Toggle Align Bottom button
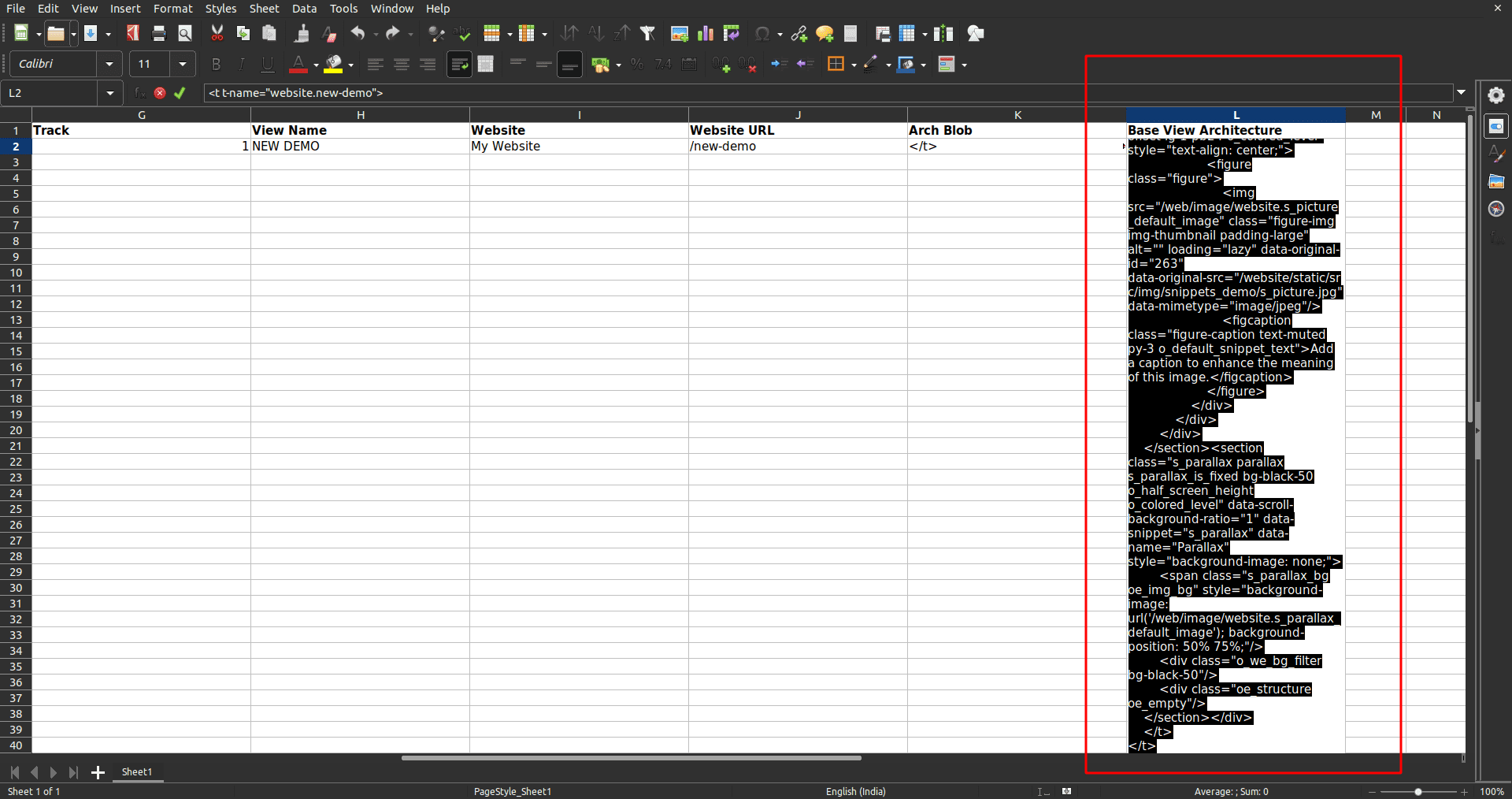This screenshot has width=1512, height=799. pos(569,64)
